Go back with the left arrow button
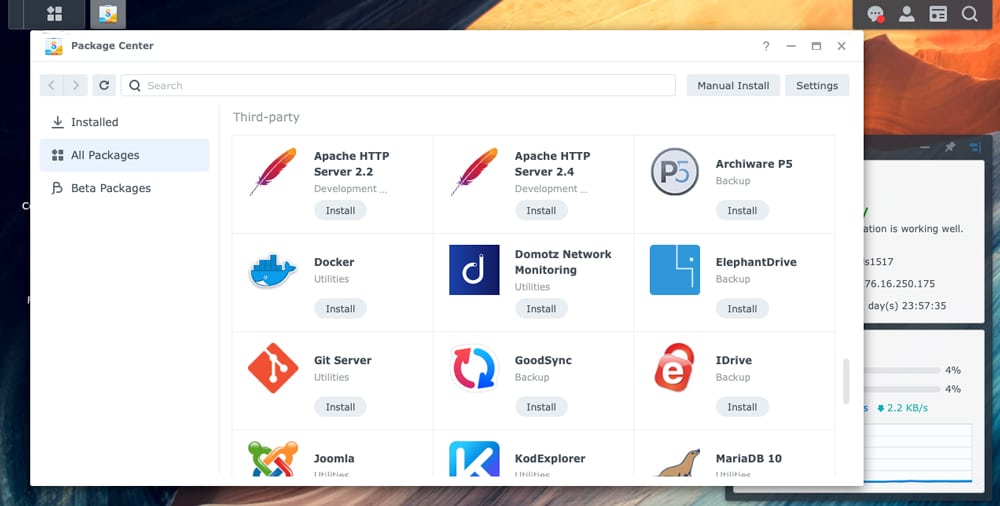 [52, 86]
